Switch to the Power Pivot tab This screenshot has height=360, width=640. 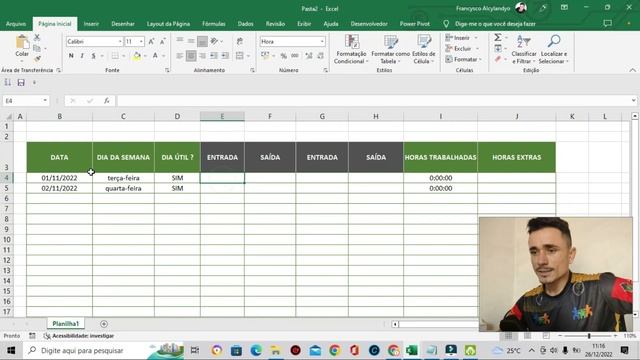point(415,24)
